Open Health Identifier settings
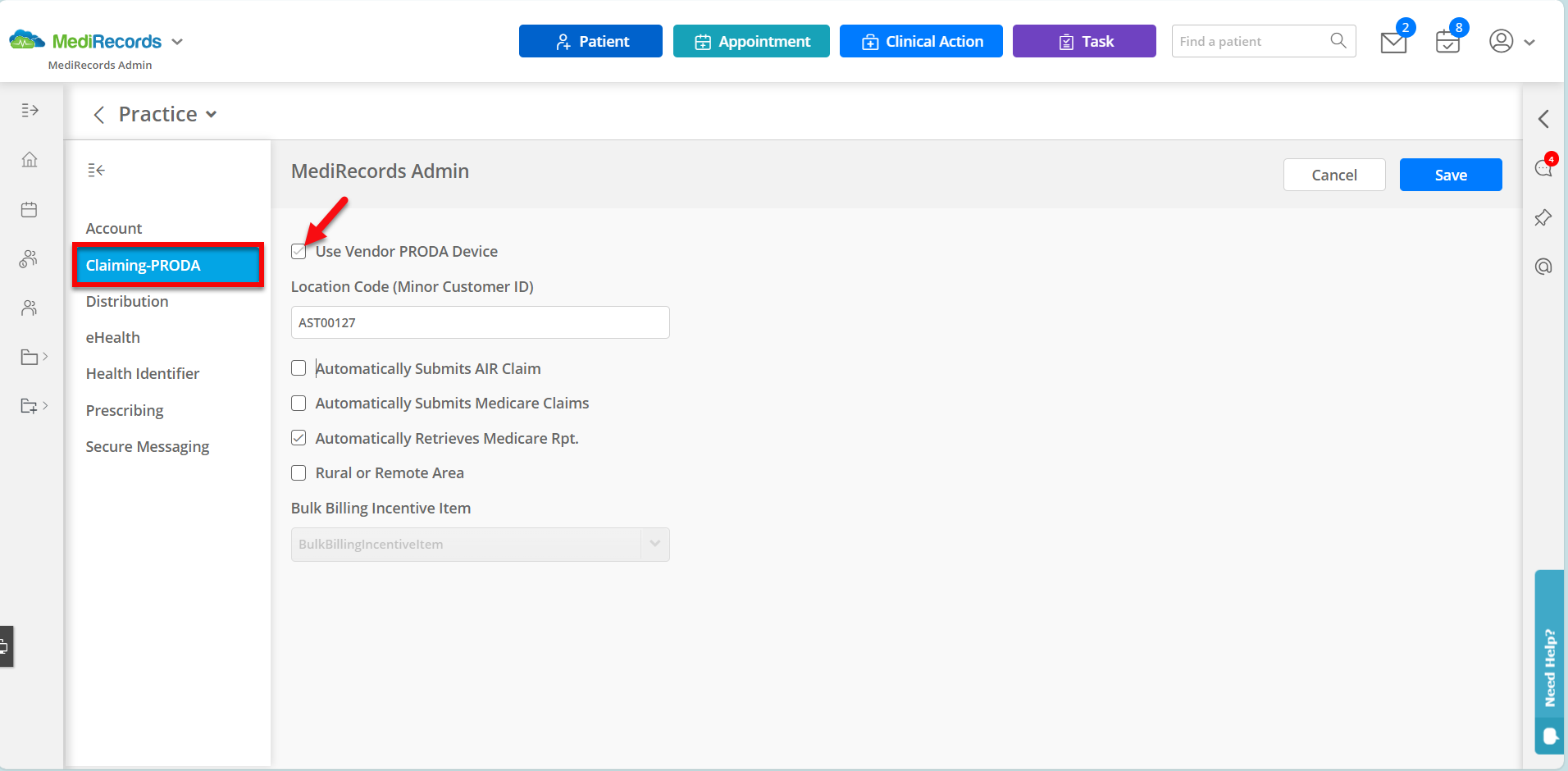Screen dimensions: 1568x771 tap(143, 373)
